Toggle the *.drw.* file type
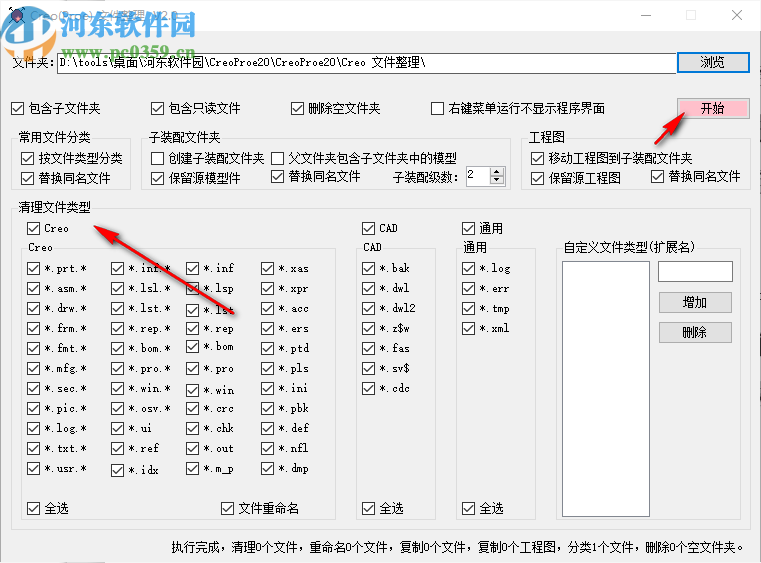This screenshot has width=761, height=563. coord(33,308)
